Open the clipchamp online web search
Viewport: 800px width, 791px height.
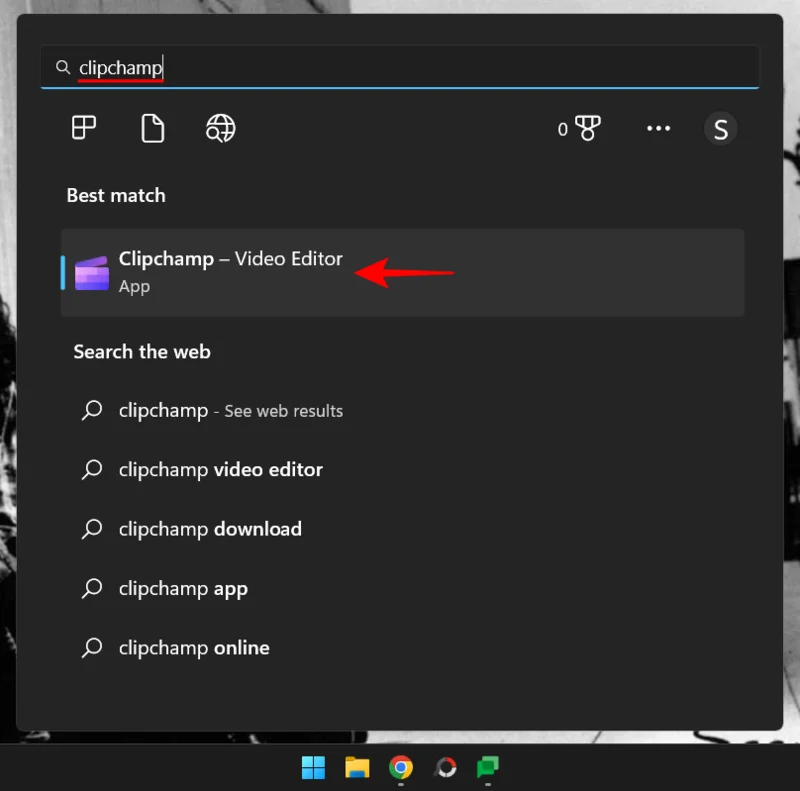(193, 647)
